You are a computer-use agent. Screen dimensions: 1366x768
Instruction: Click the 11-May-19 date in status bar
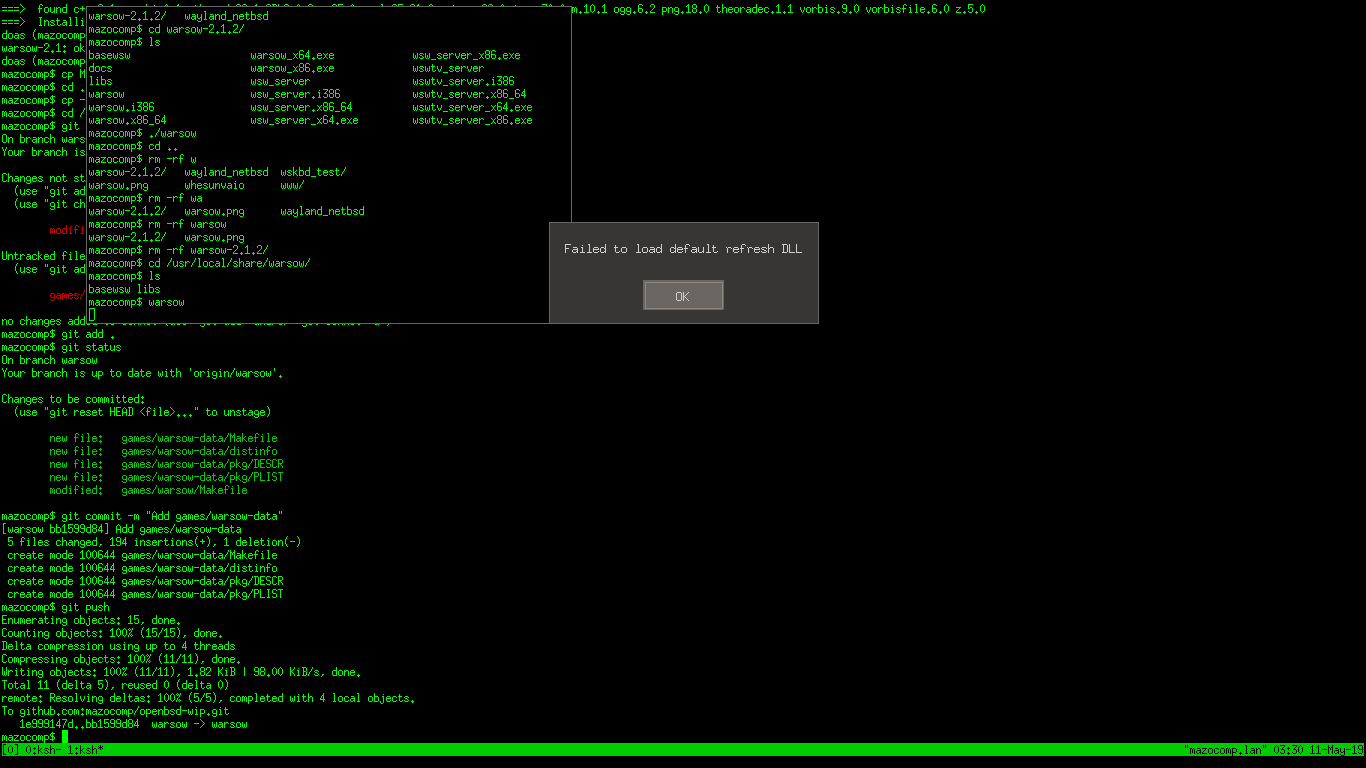coord(1338,750)
